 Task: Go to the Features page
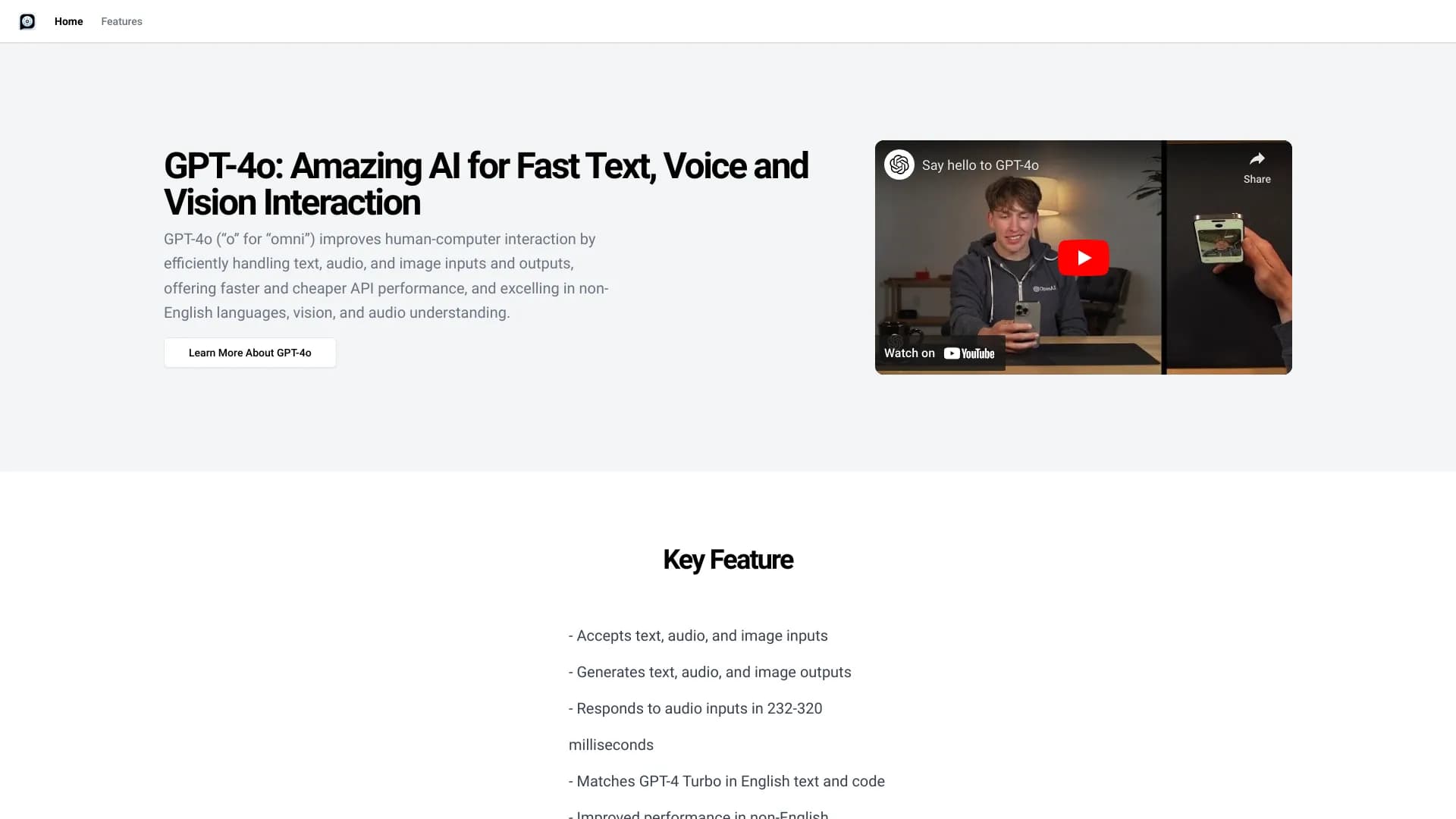tap(121, 21)
